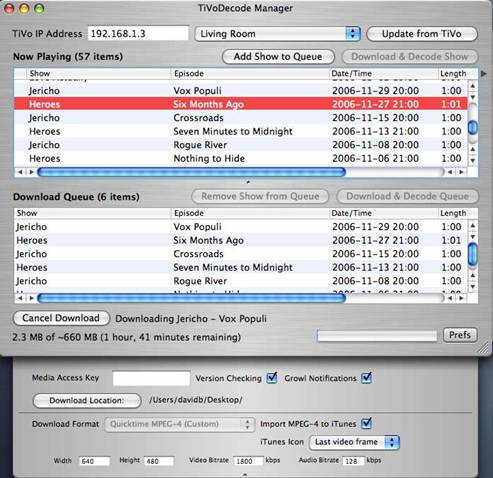Click the Height field showing 480
Image resolution: width=493 pixels, height=478 pixels.
tap(159, 461)
